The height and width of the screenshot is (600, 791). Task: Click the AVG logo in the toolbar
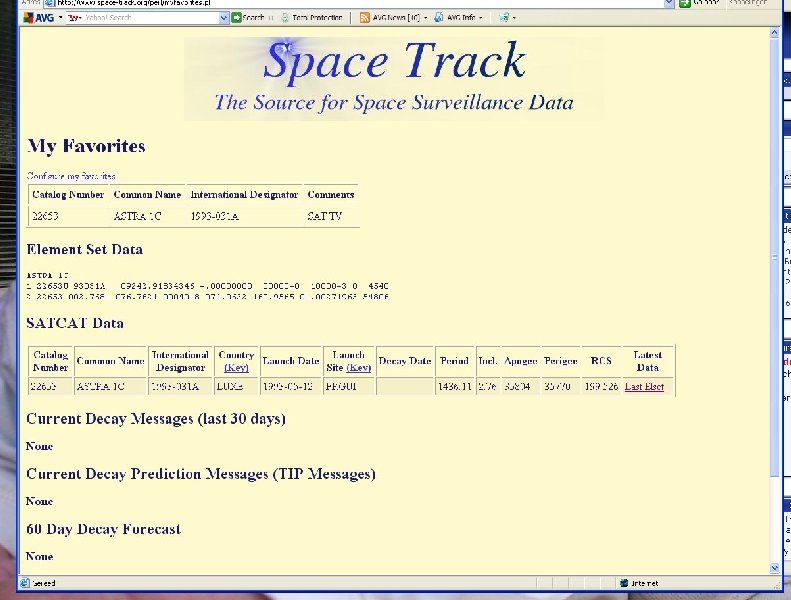38,18
